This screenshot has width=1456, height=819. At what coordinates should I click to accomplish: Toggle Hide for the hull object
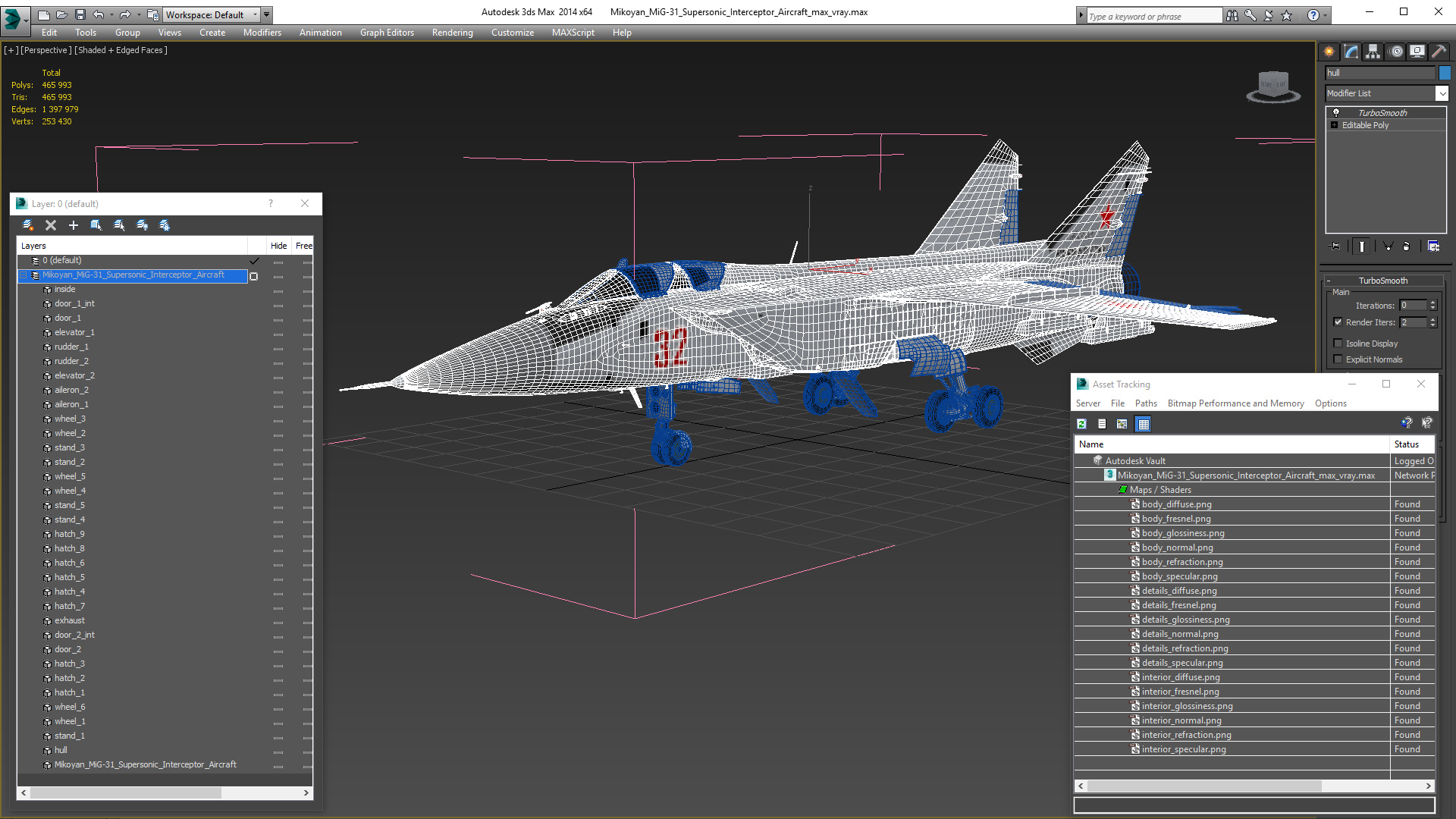coord(278,751)
